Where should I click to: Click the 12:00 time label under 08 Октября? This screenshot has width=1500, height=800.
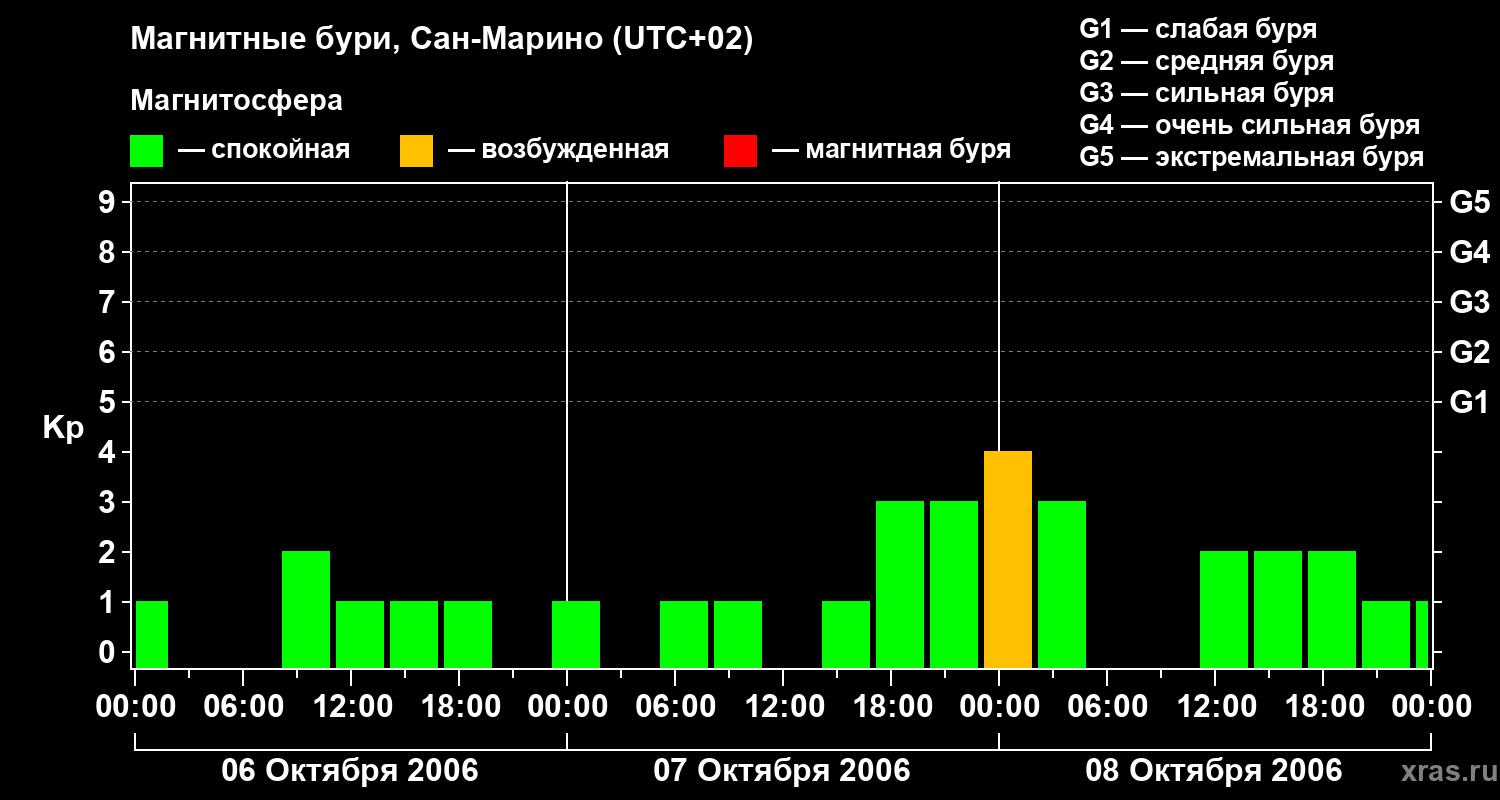tap(1215, 706)
